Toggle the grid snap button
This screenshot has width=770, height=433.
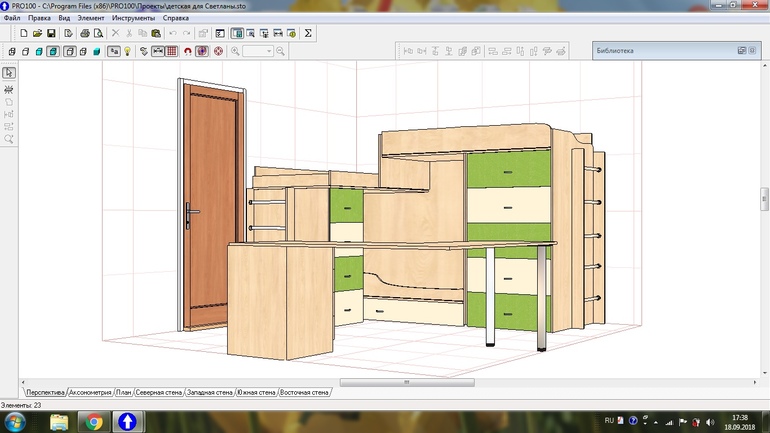pyautogui.click(x=172, y=51)
